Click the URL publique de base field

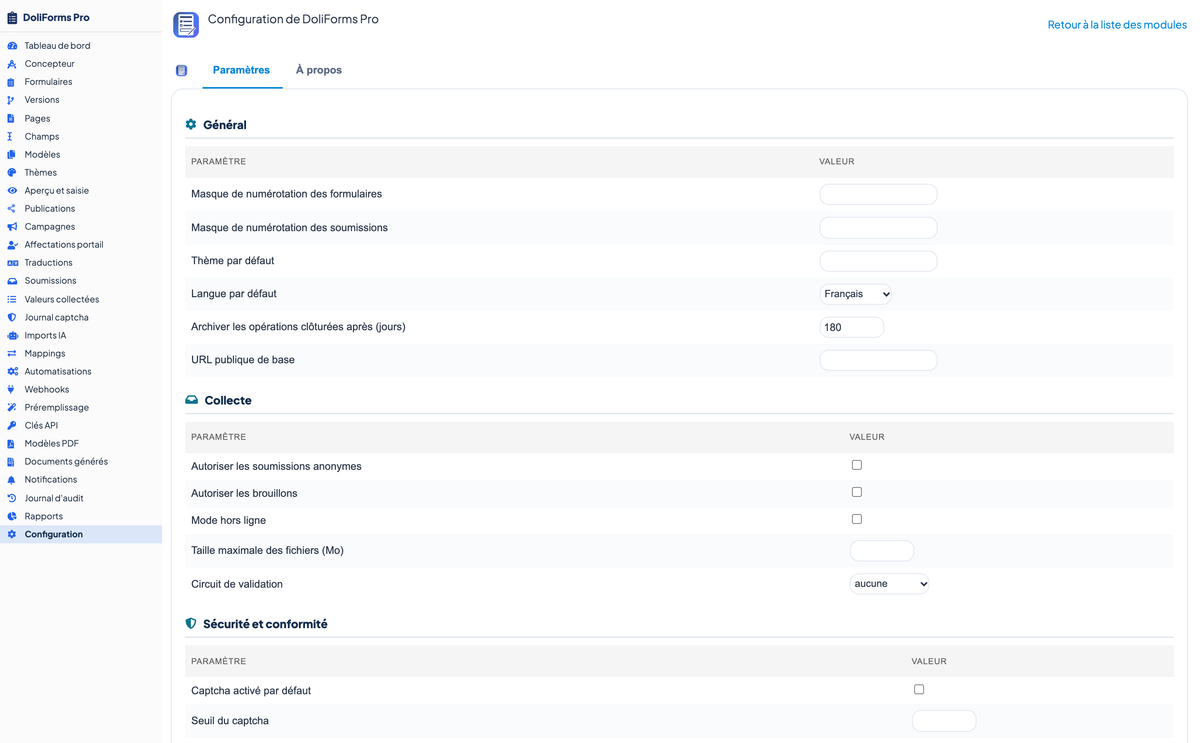click(878, 360)
